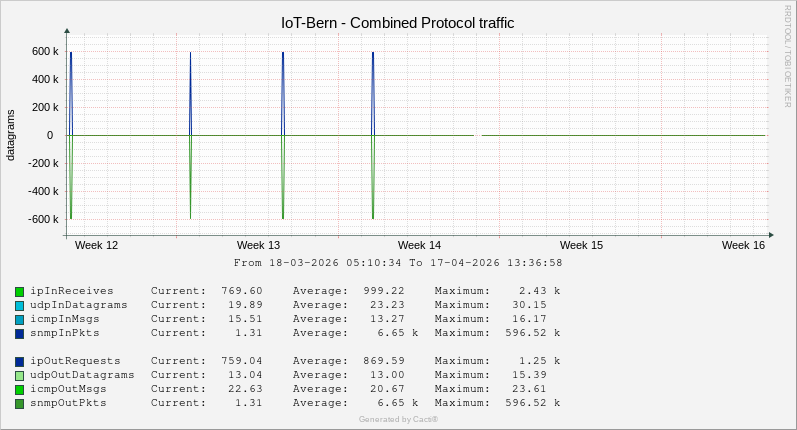The height and width of the screenshot is (430, 797).
Task: Click the graph title IoT-Bern Combined Protocol traffic
Action: tap(398, 22)
